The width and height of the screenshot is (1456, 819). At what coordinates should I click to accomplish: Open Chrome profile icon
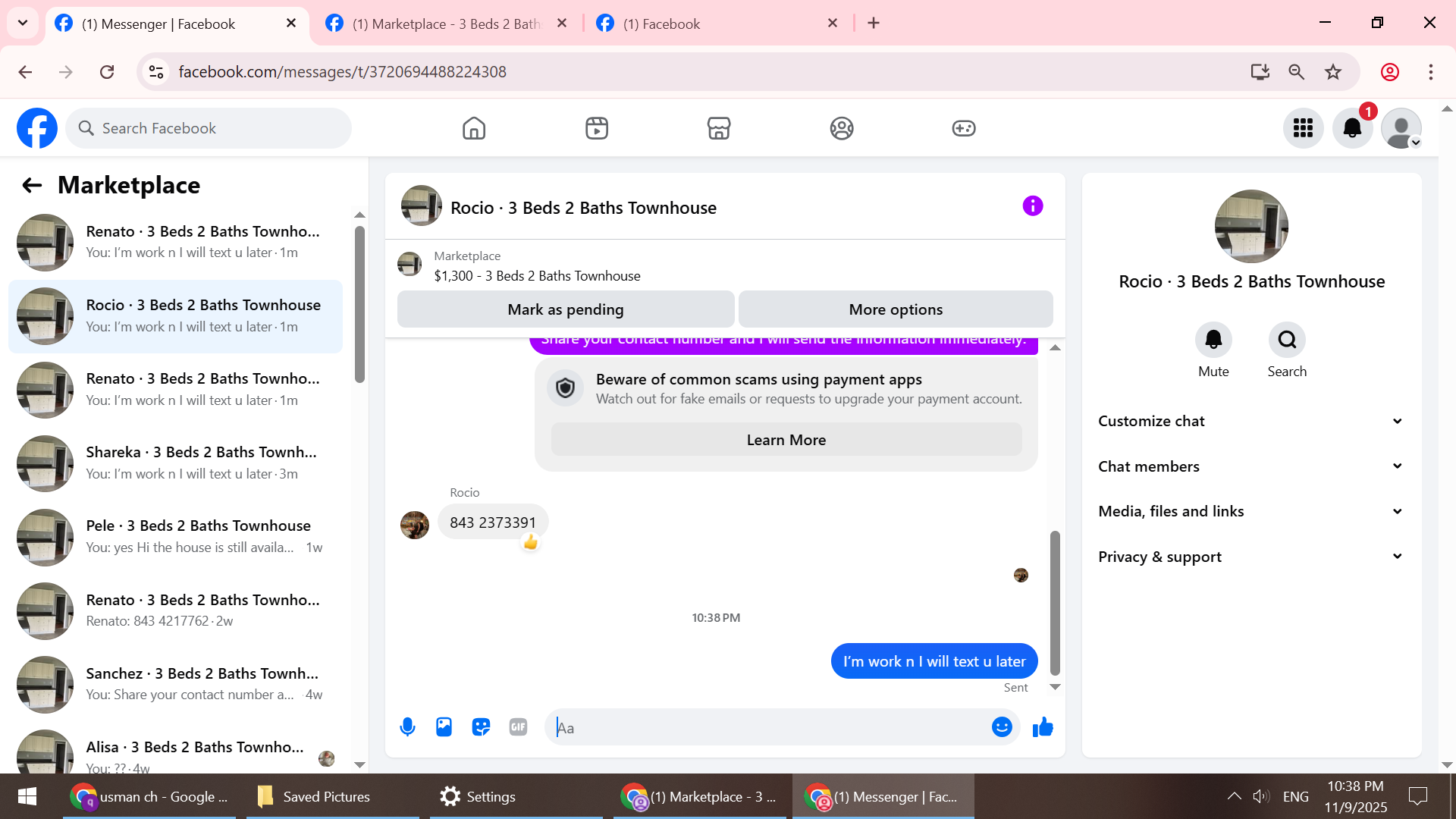(x=1390, y=72)
